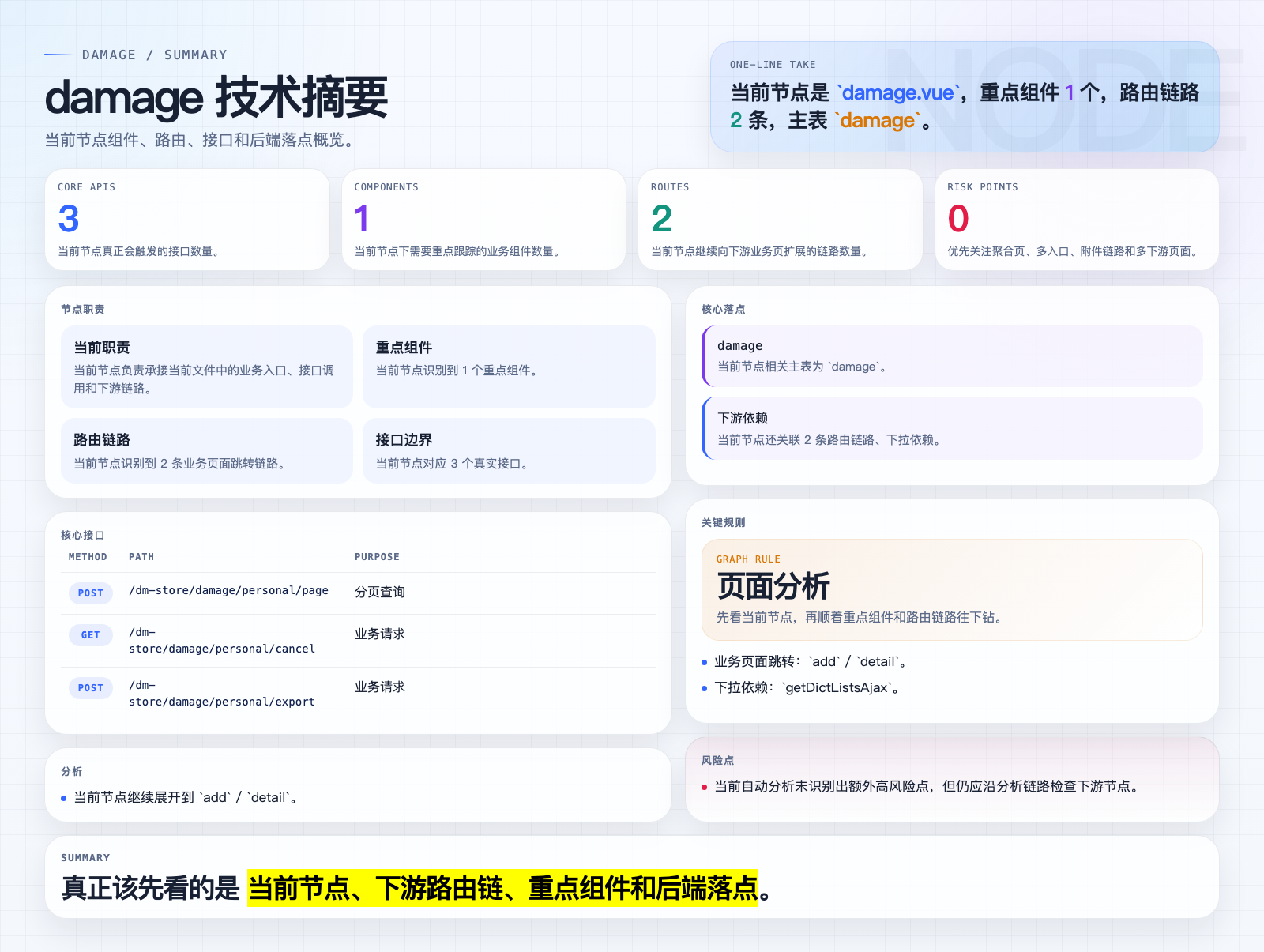Viewport: 1264px width, 952px height.
Task: Click the text "先看当前节点，再顺着重点组件和路由链路往下钻。"
Action: point(862,617)
